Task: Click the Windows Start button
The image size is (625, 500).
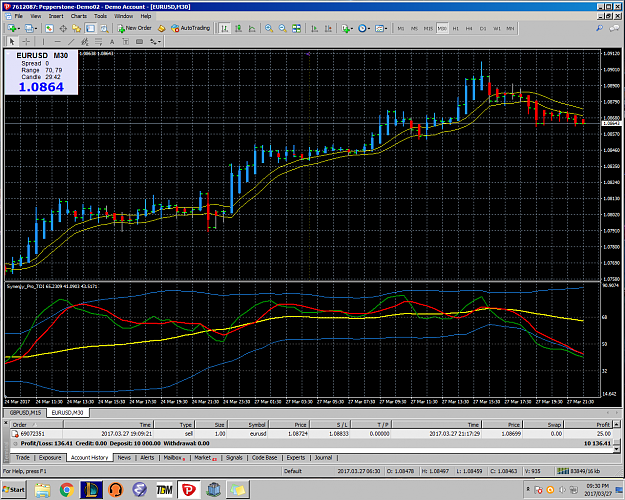Action: 14,490
